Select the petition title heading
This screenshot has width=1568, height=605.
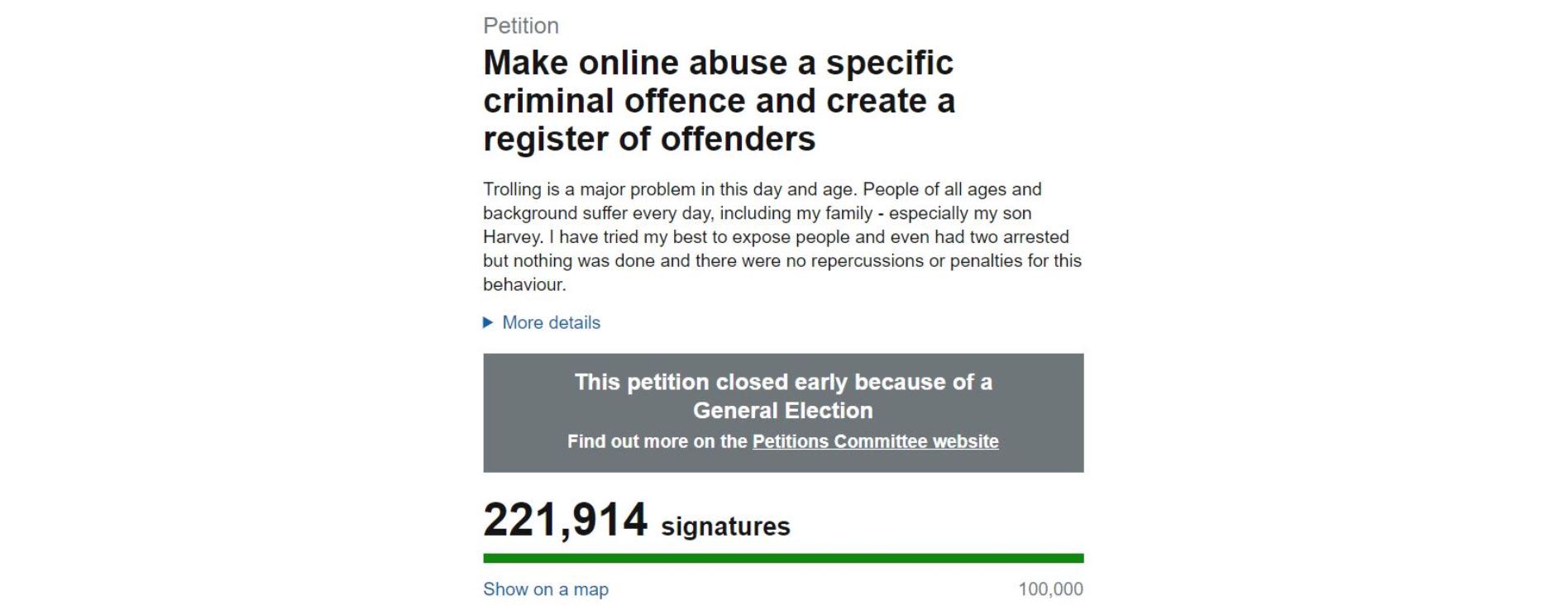click(x=720, y=102)
